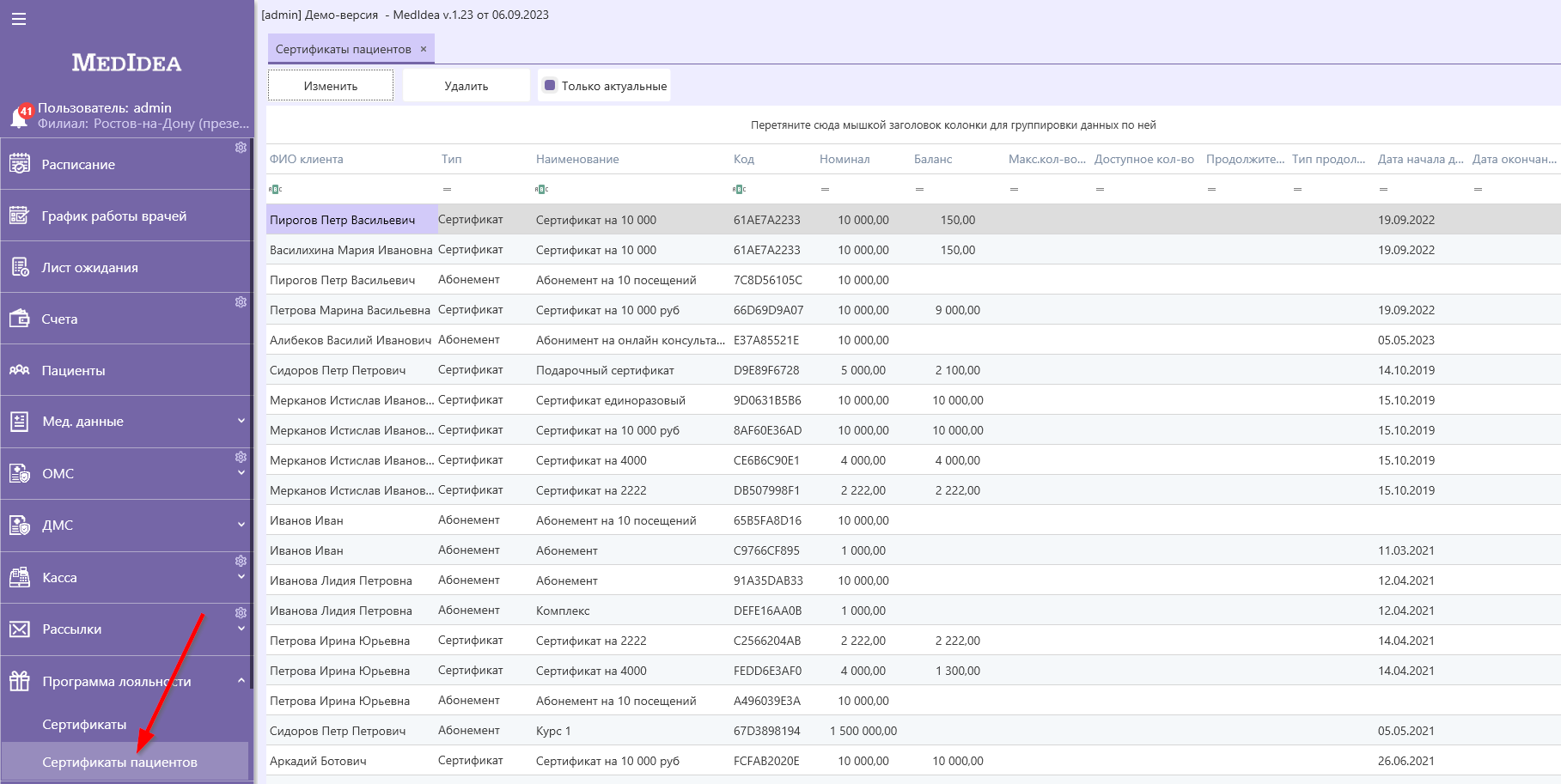Open settings gear next to Рассылки
1561x784 pixels.
(x=241, y=613)
